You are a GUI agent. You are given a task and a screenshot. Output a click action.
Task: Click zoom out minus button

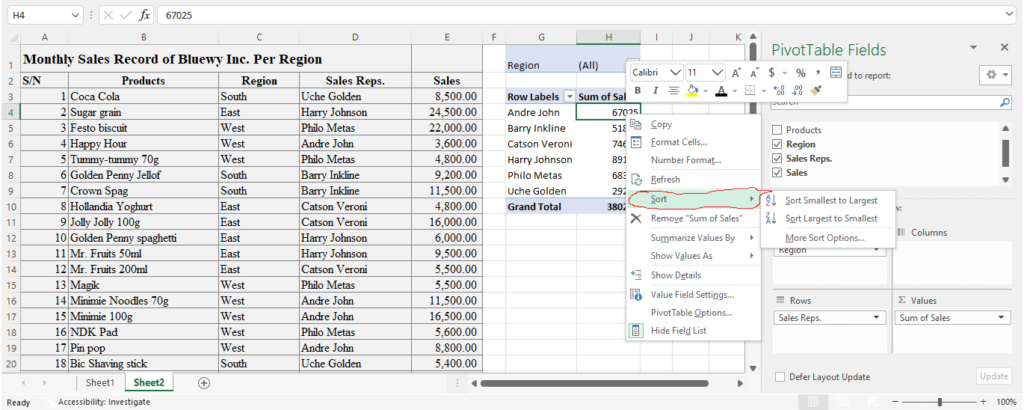tap(895, 402)
